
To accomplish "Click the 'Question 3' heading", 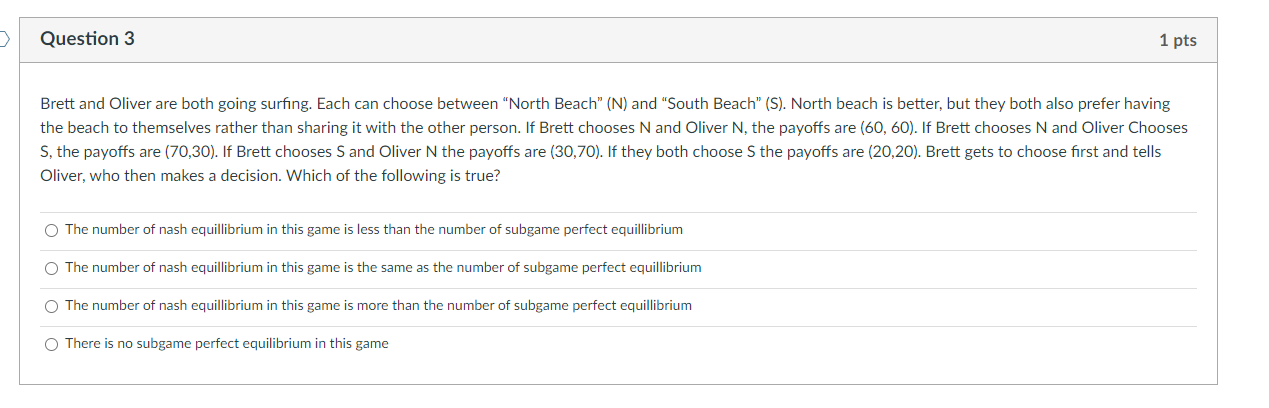I will (87, 39).
